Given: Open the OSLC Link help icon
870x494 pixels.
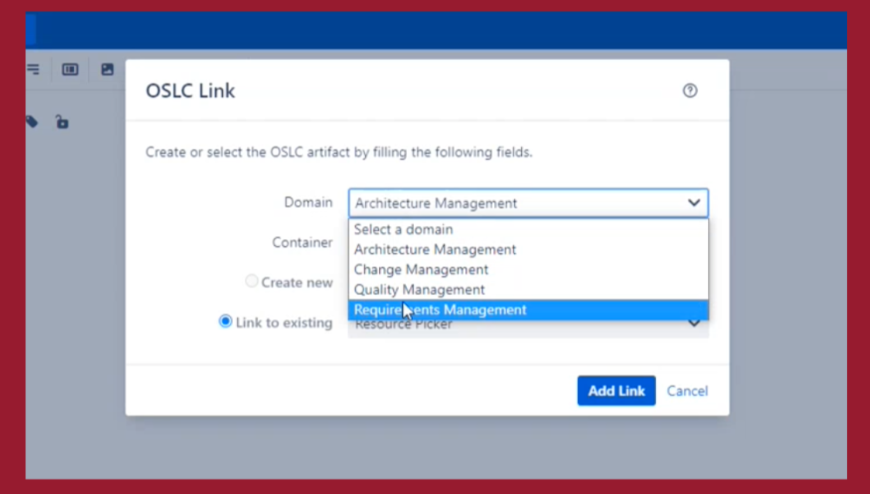Looking at the screenshot, I should click(690, 90).
